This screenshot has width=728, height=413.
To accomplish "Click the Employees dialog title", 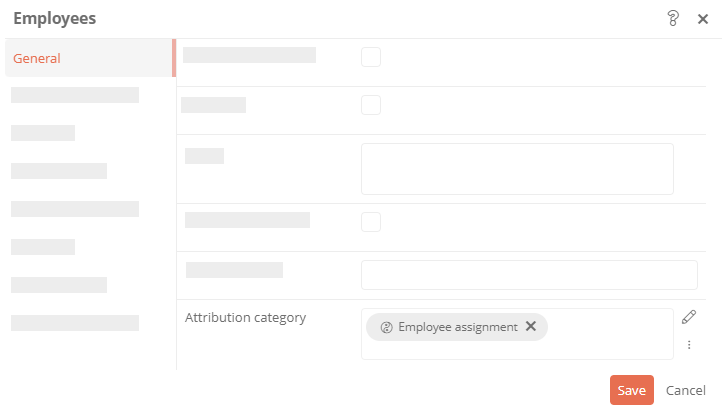I will tap(54, 19).
